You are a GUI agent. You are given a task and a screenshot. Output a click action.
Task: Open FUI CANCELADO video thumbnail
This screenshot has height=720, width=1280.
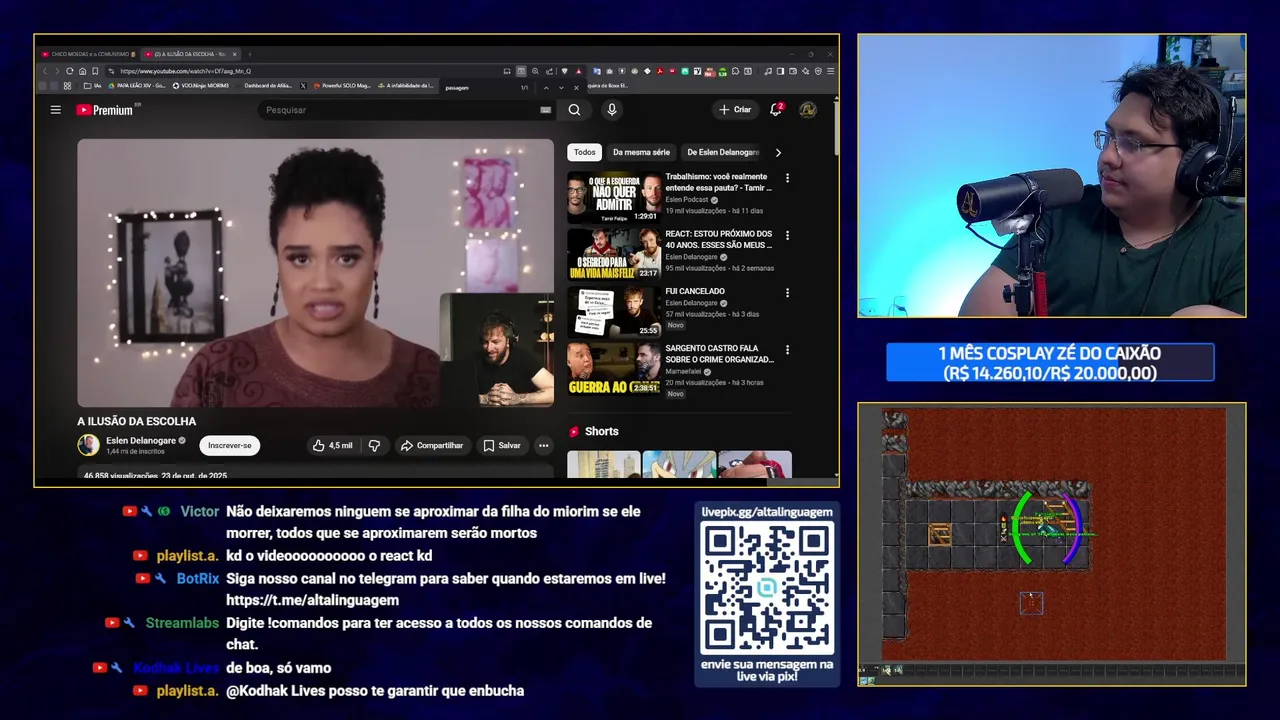614,312
